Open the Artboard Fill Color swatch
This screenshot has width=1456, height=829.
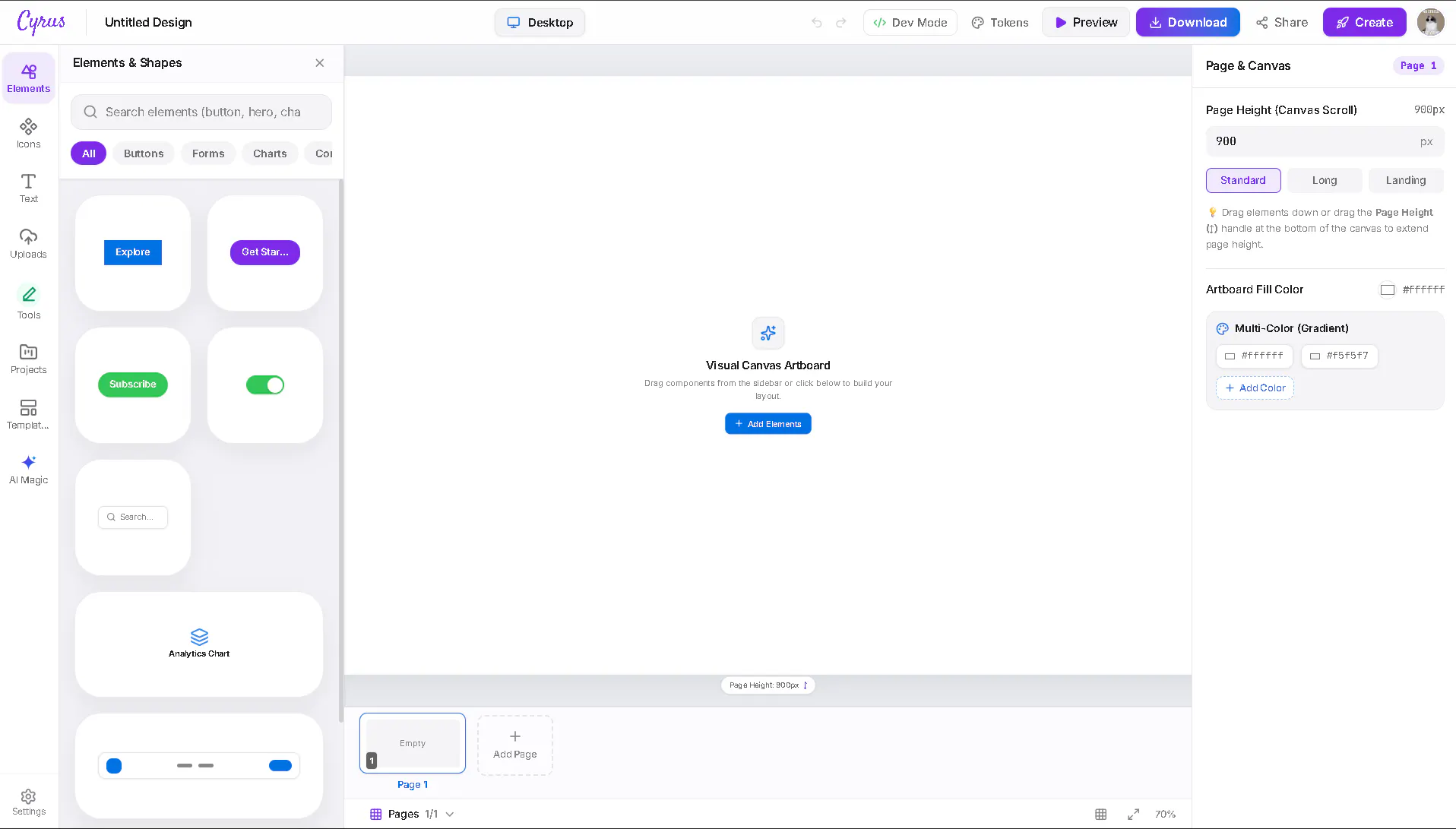click(1388, 290)
